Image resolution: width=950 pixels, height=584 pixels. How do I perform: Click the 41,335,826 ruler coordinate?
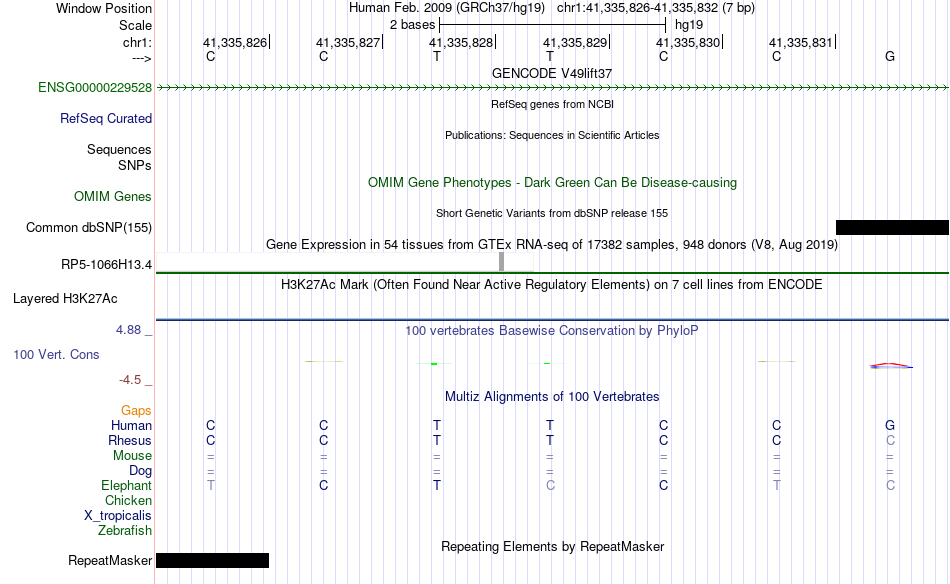coord(235,42)
